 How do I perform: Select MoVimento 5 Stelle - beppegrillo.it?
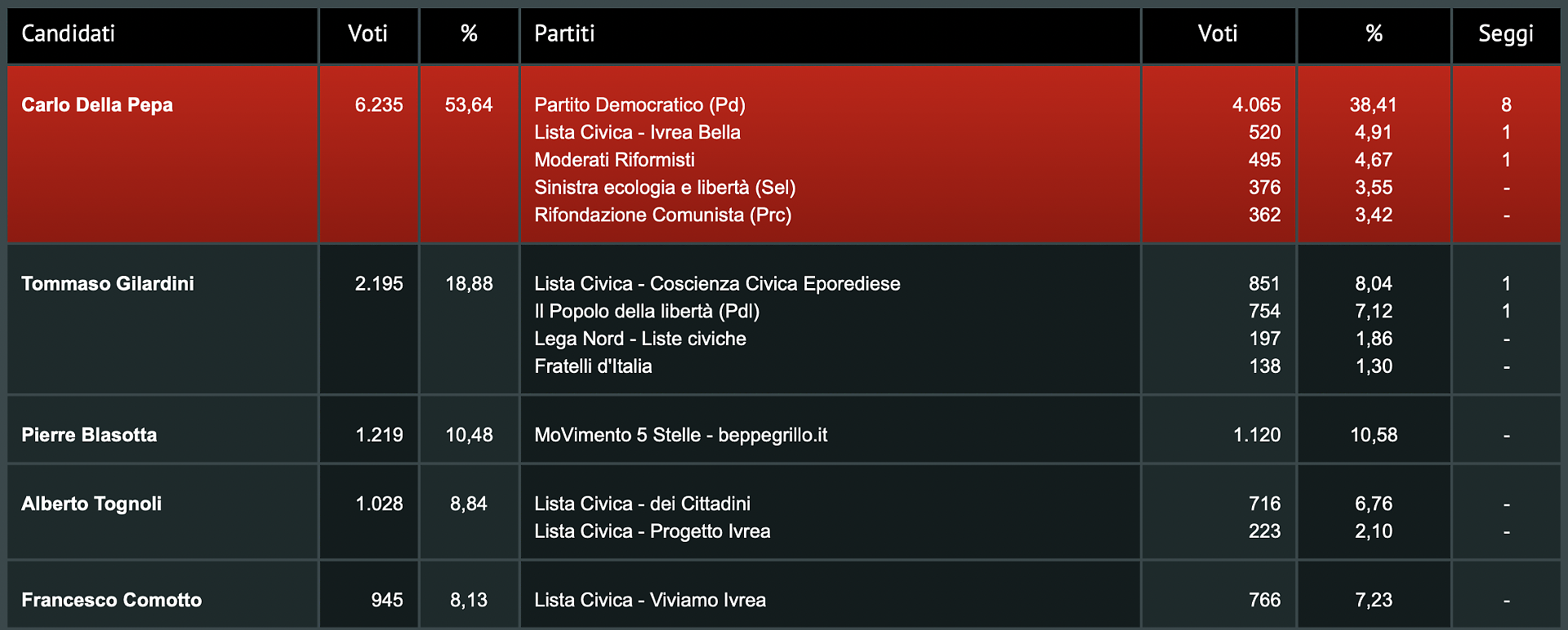tap(681, 435)
